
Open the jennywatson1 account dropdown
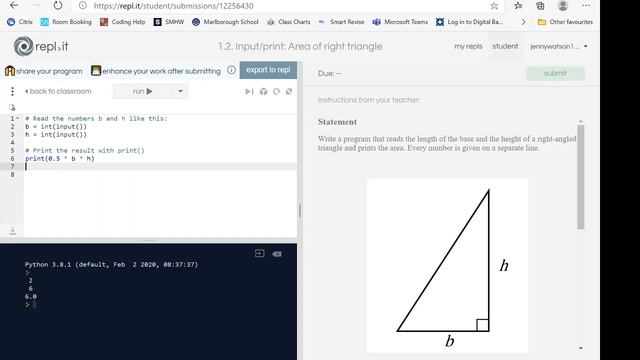coord(559,47)
